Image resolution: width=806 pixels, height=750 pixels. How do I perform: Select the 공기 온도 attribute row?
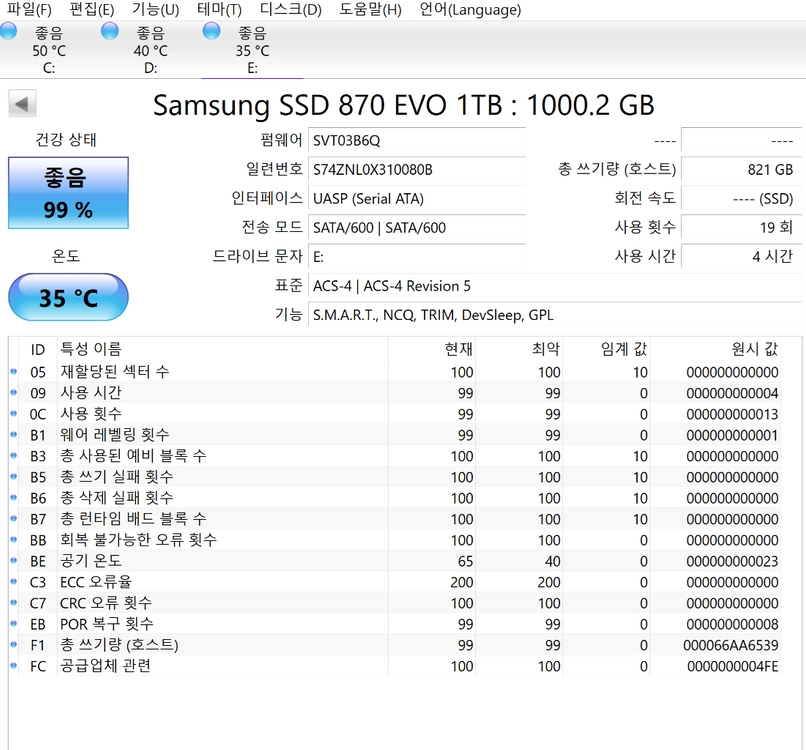pyautogui.click(x=395, y=561)
